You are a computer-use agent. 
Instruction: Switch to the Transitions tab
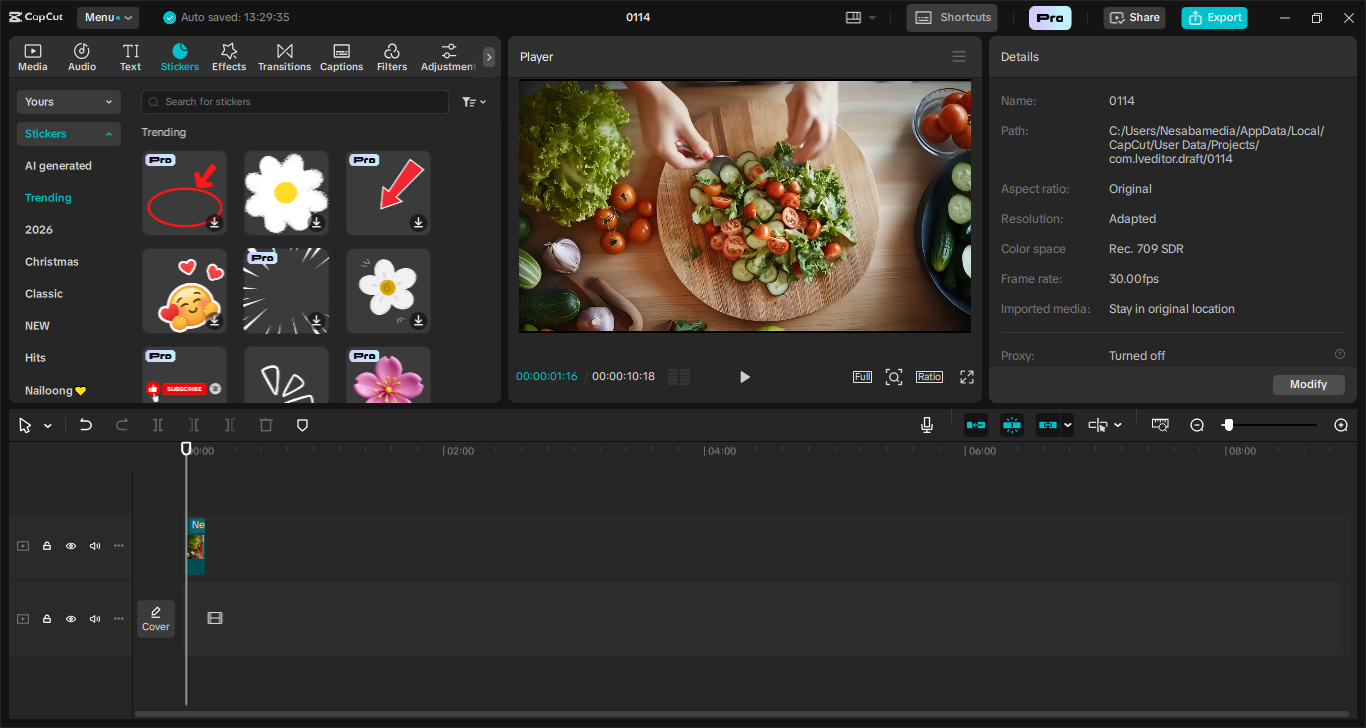pos(284,57)
